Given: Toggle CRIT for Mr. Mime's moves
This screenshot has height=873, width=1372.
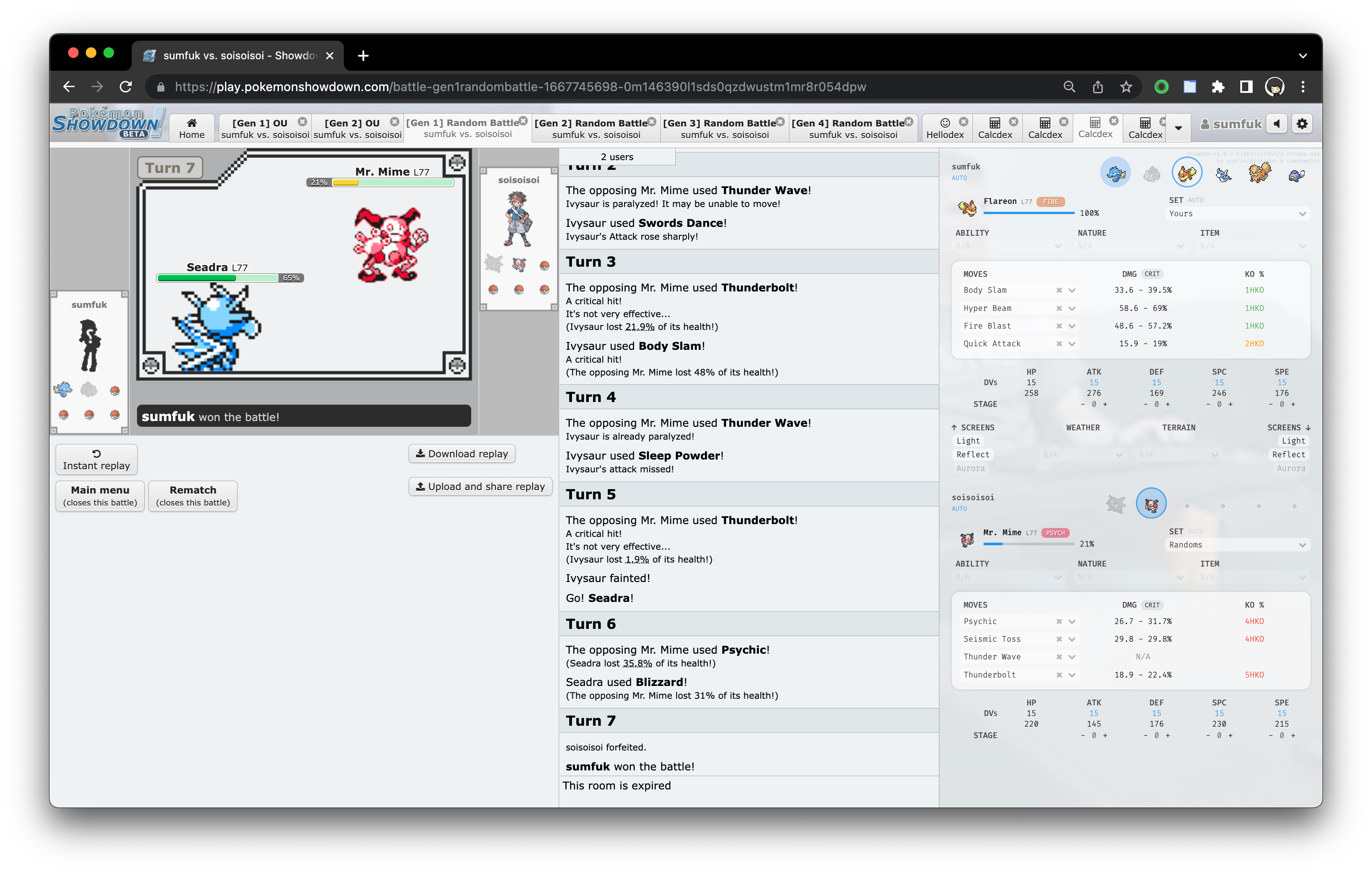Looking at the screenshot, I should pos(1152,605).
